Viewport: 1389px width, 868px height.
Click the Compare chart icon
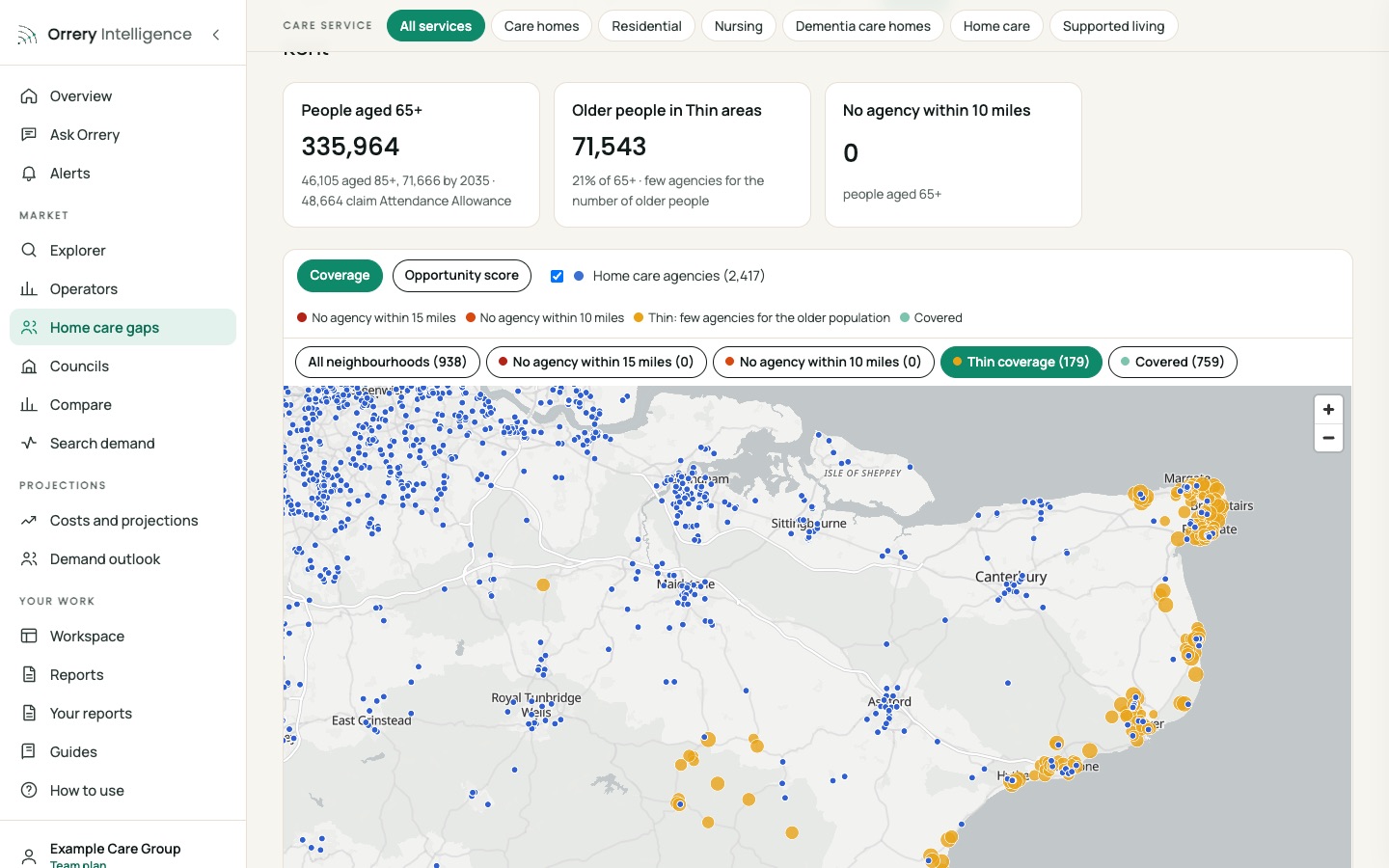point(29,405)
